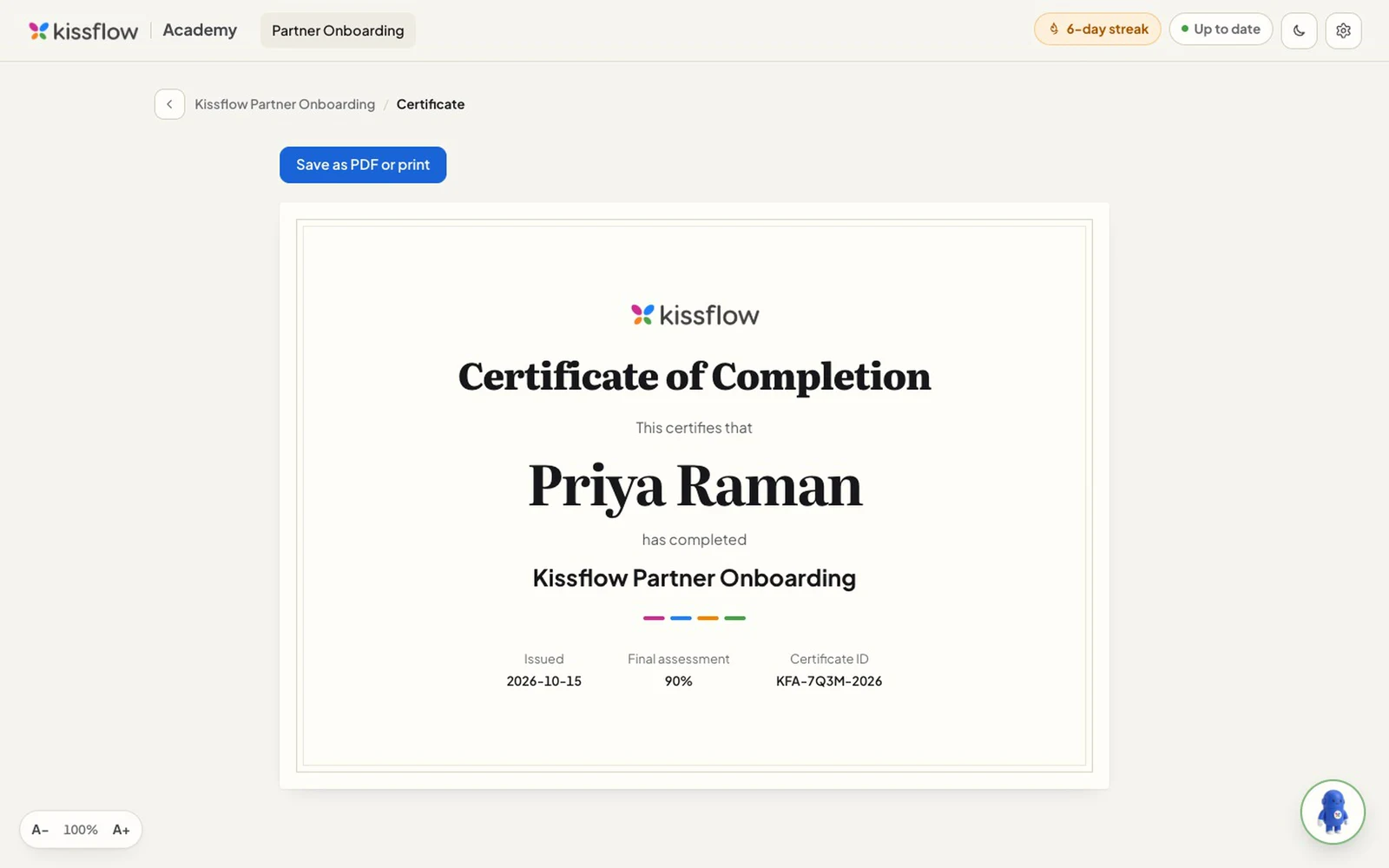Click the 100% zoom level indicator
The width and height of the screenshot is (1389, 868).
pyautogui.click(x=81, y=830)
